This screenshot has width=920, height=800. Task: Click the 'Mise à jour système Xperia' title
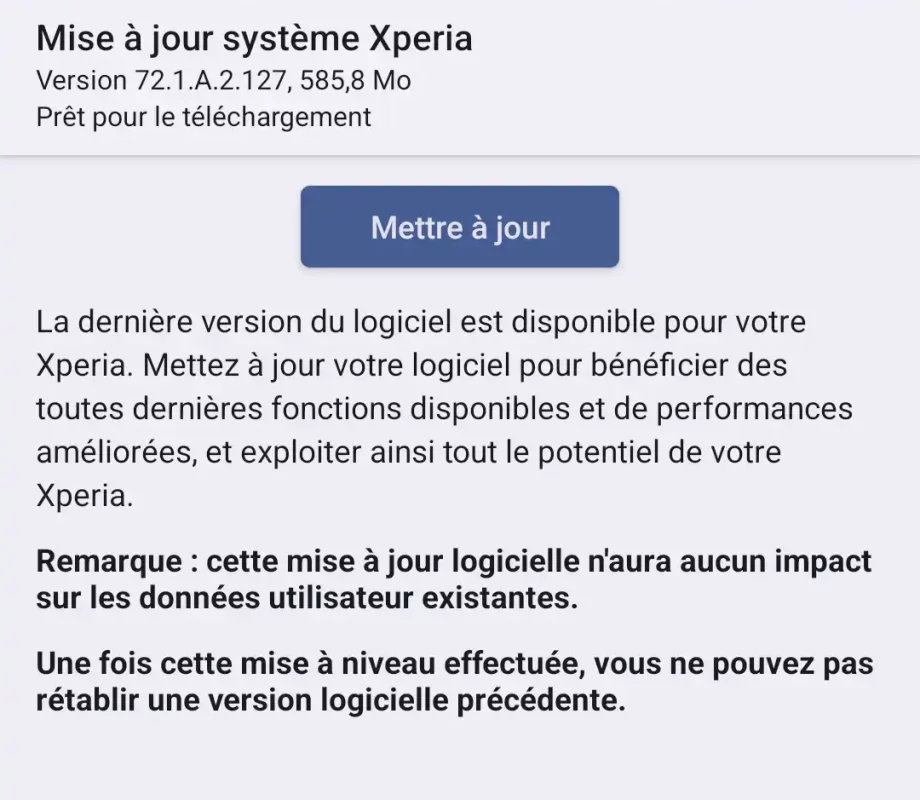click(254, 39)
